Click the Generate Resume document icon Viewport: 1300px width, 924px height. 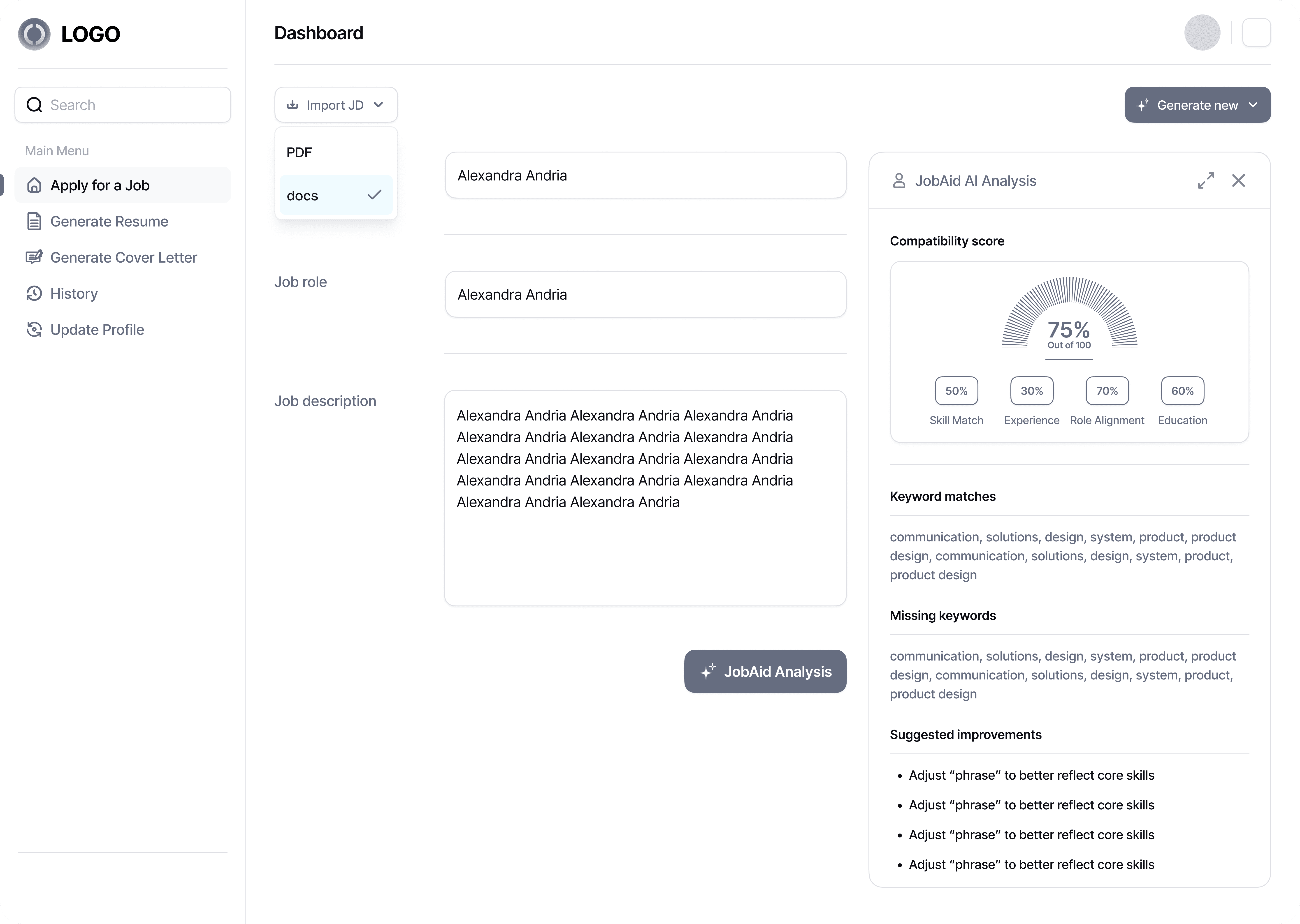coord(34,221)
